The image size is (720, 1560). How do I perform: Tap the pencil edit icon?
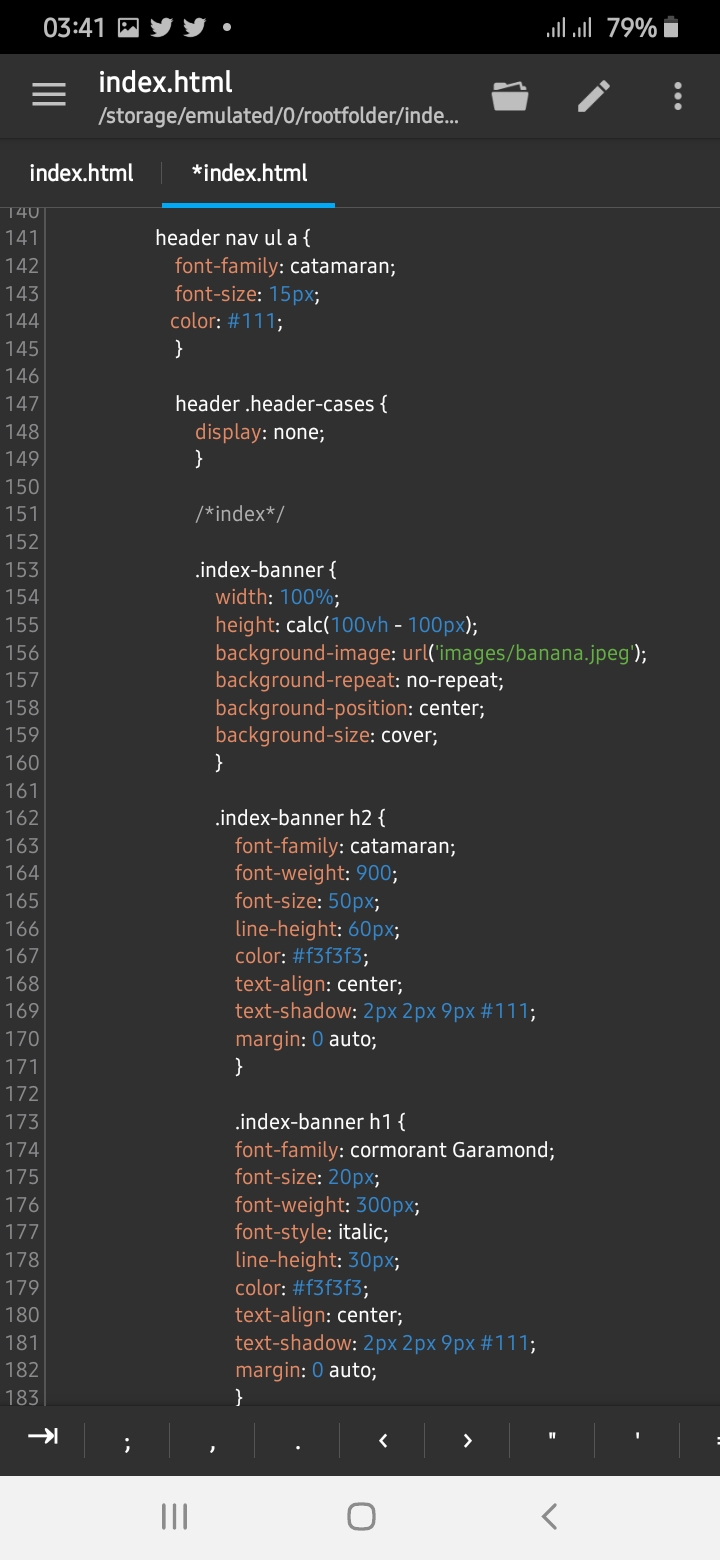(594, 96)
